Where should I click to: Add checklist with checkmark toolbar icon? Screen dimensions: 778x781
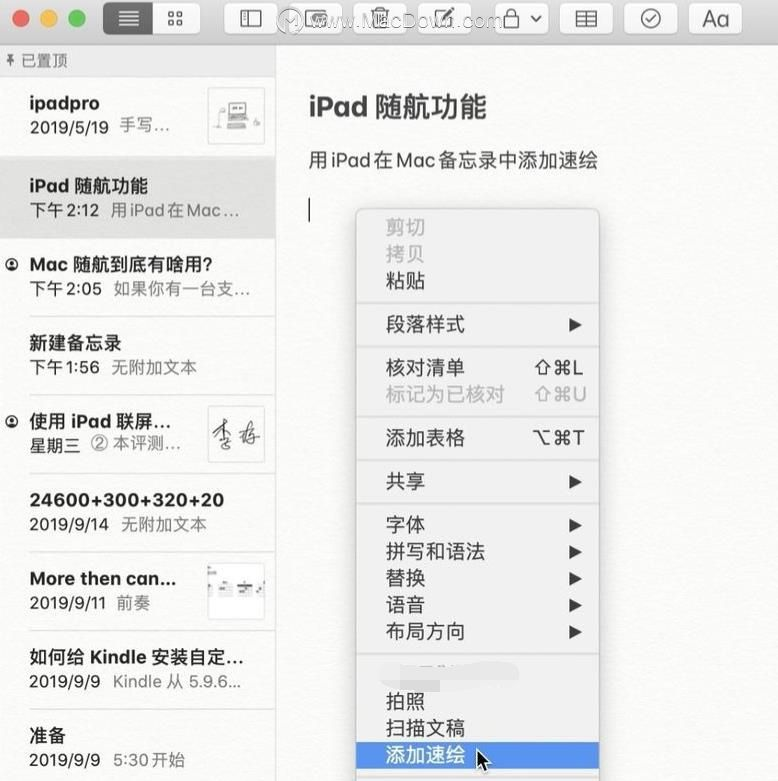coord(650,19)
